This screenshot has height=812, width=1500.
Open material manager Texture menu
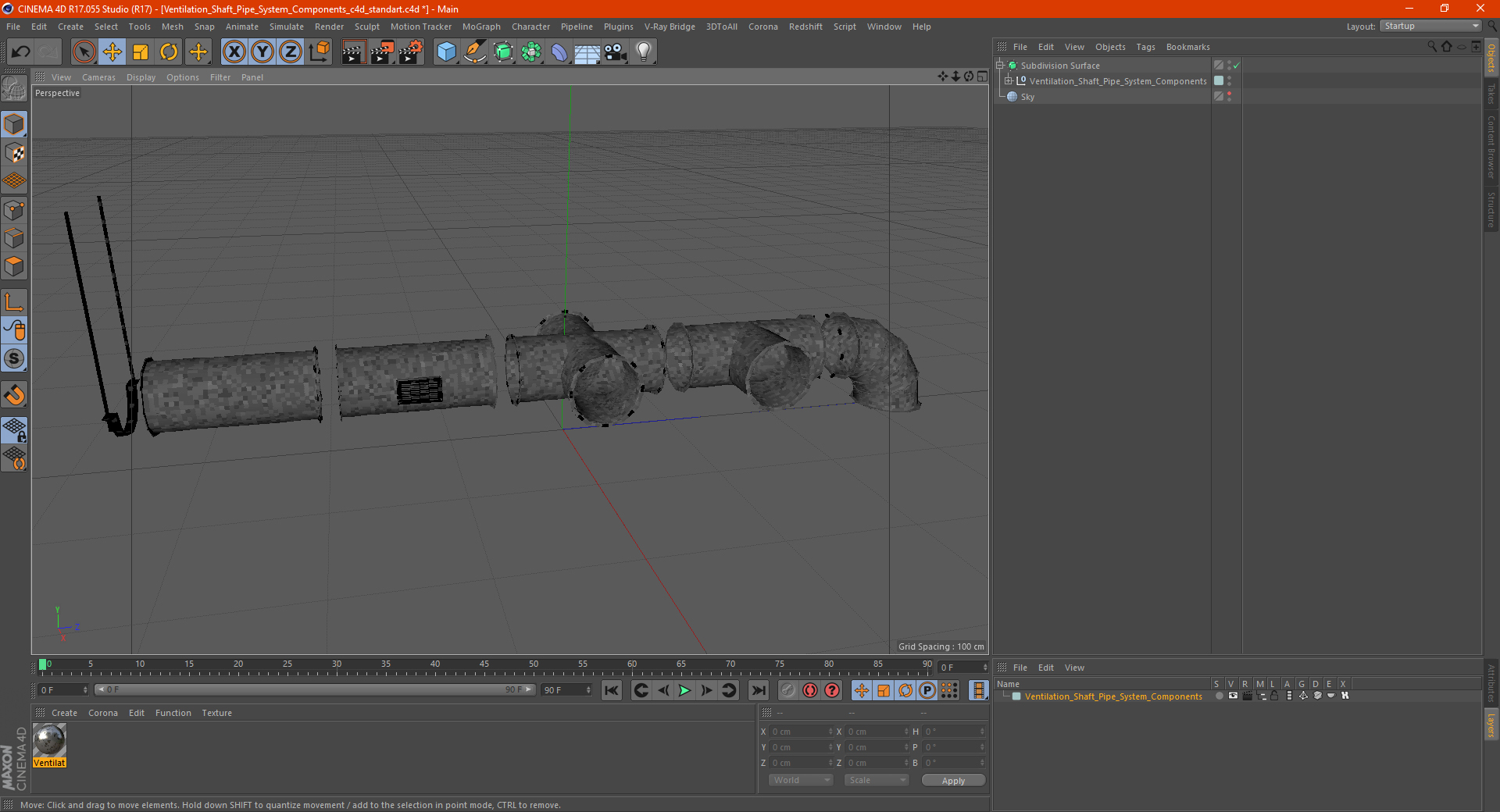[216, 713]
